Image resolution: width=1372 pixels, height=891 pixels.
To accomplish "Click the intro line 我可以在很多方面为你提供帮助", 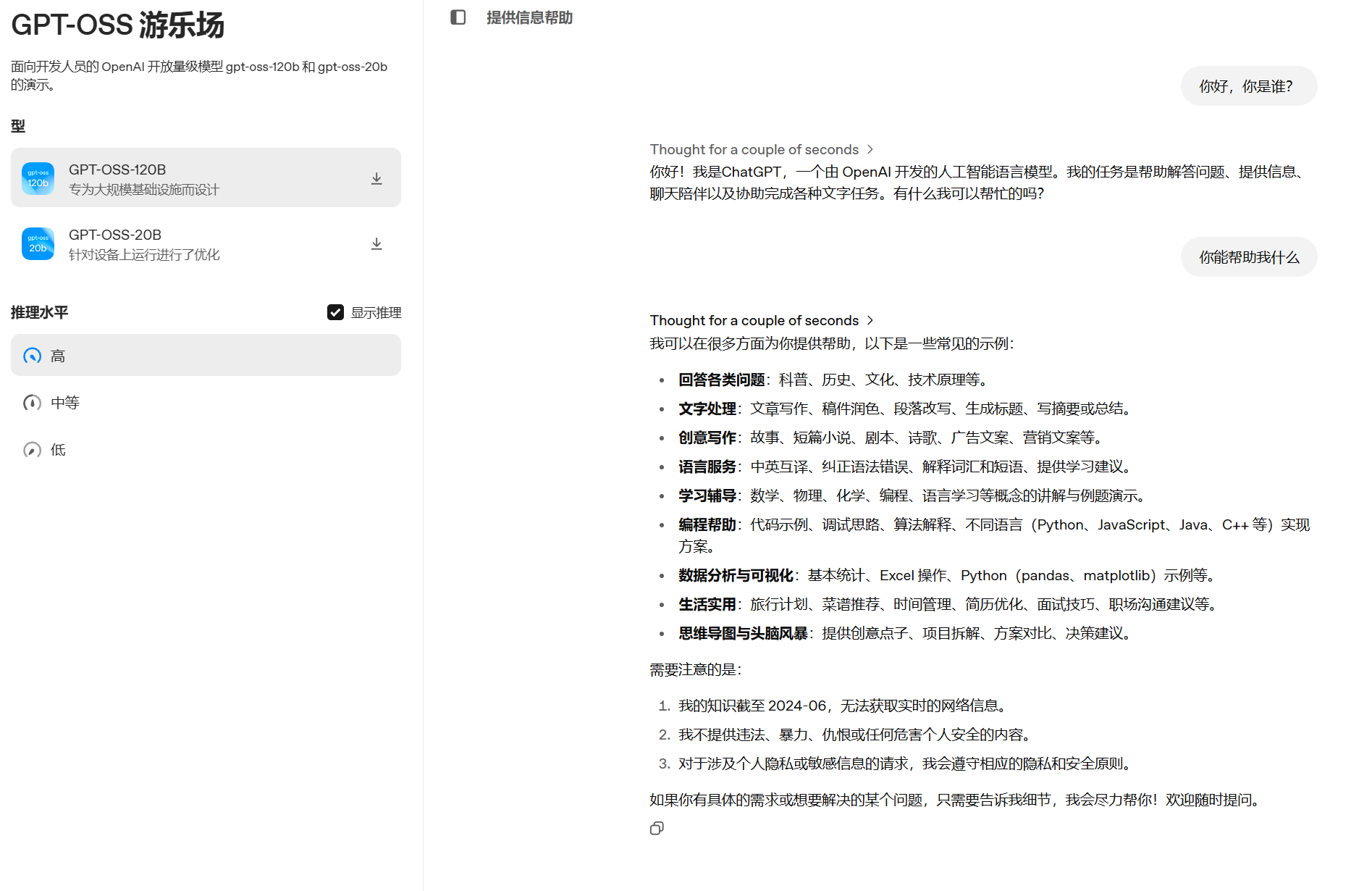I will (x=833, y=343).
